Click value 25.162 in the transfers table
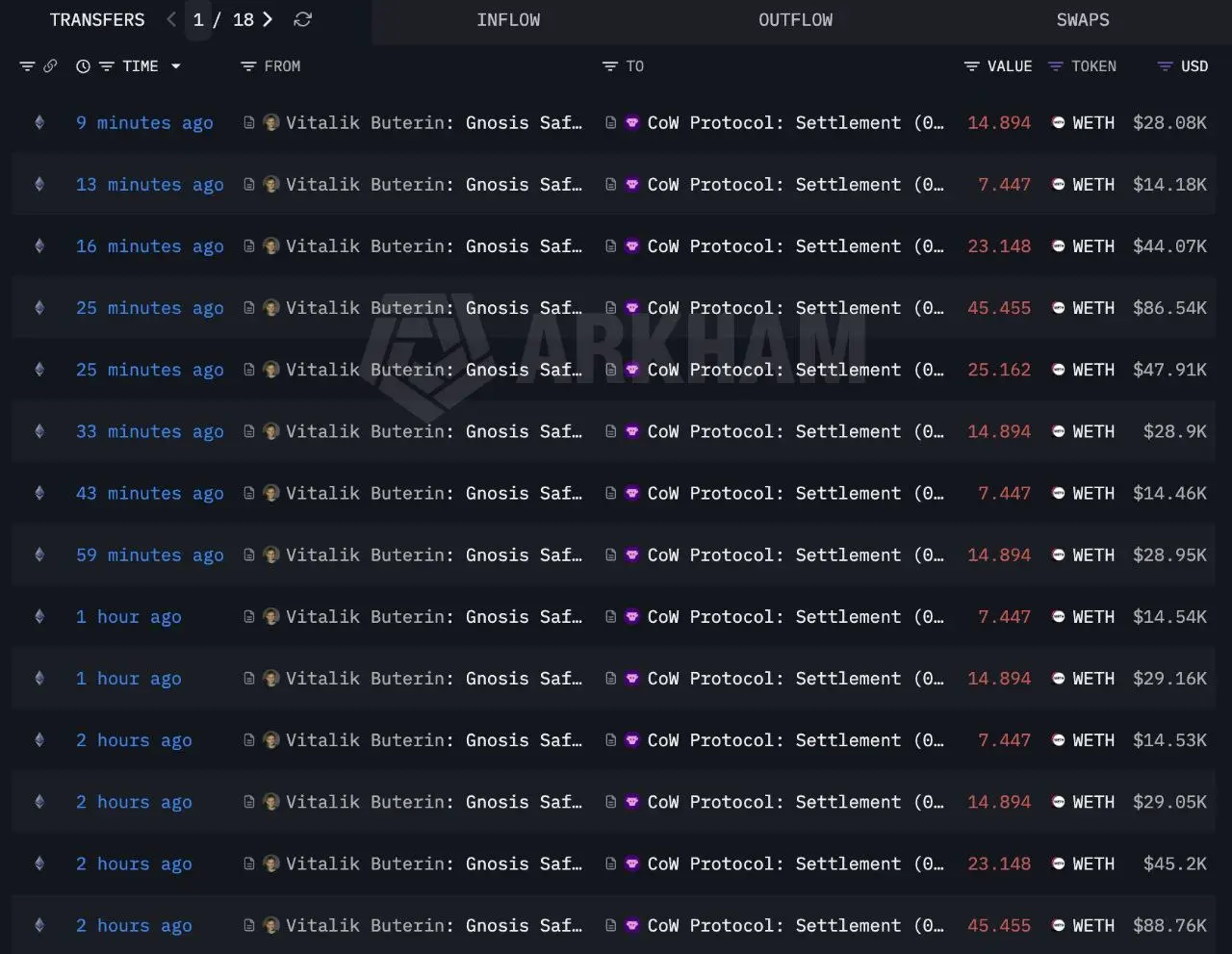 tap(999, 370)
